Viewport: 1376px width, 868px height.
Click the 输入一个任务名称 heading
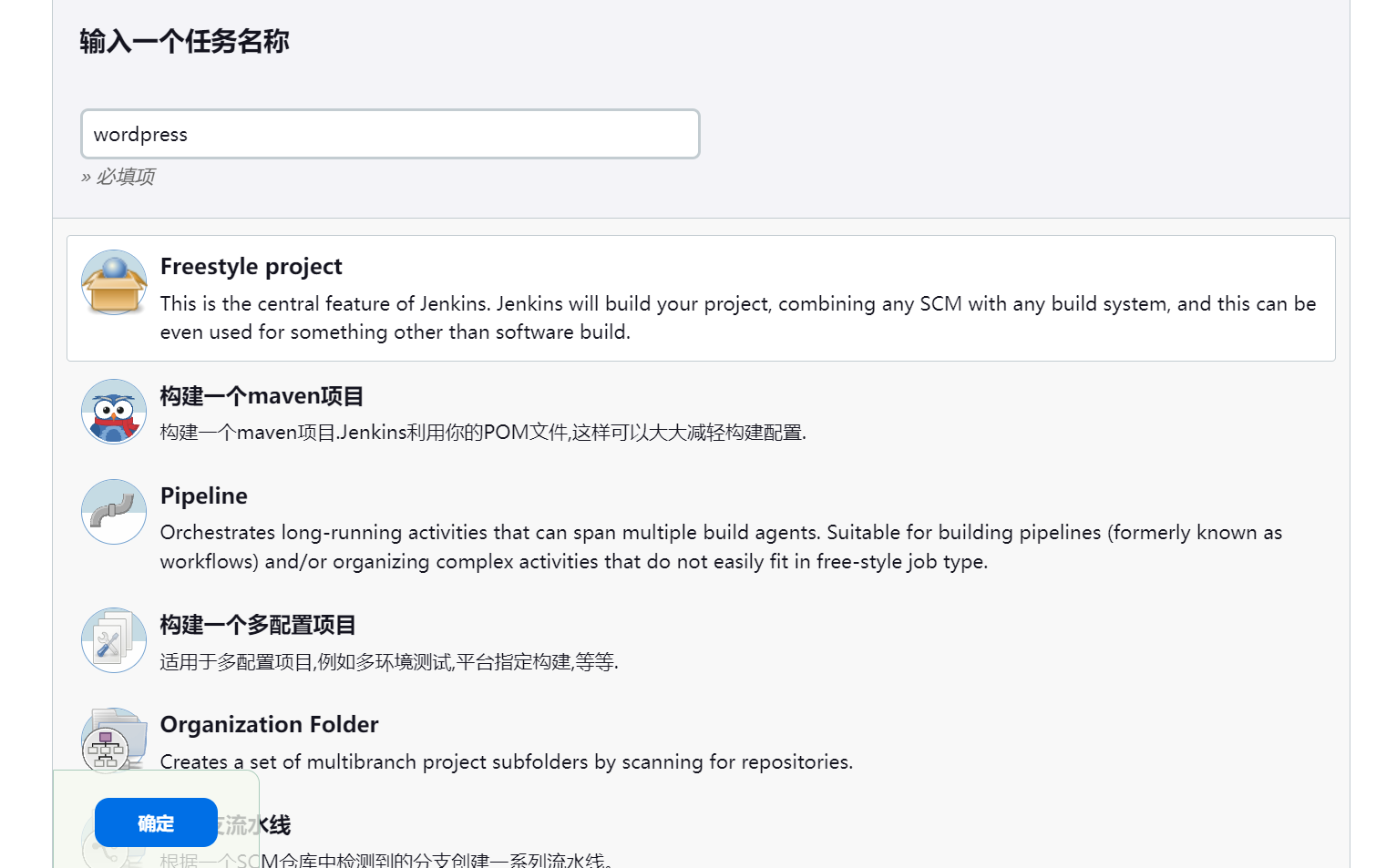tap(184, 41)
